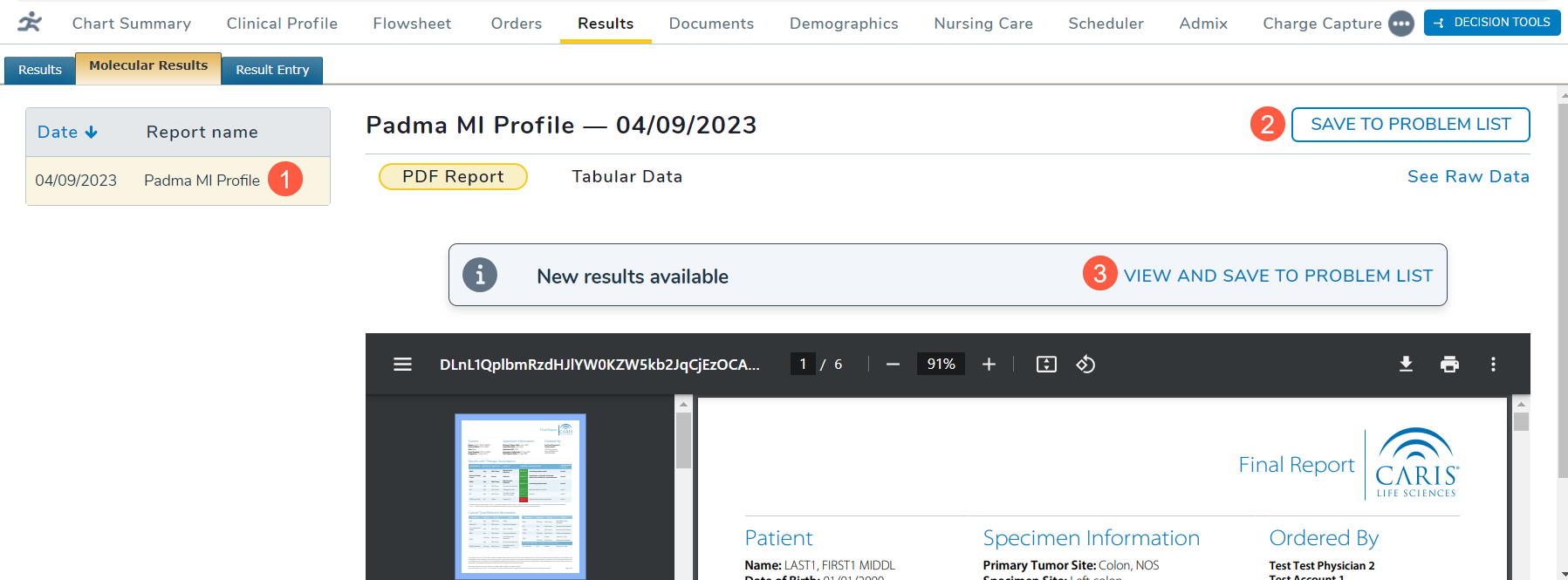Click the Save to Problem List button

coord(1410,125)
